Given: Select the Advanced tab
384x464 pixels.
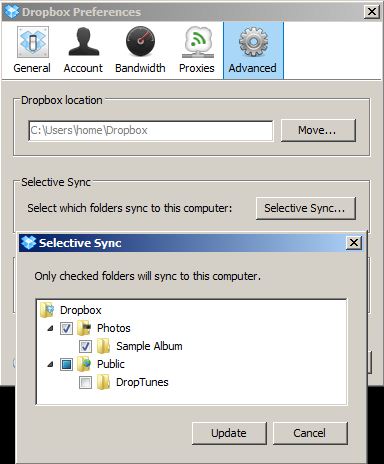Looking at the screenshot, I should [253, 50].
